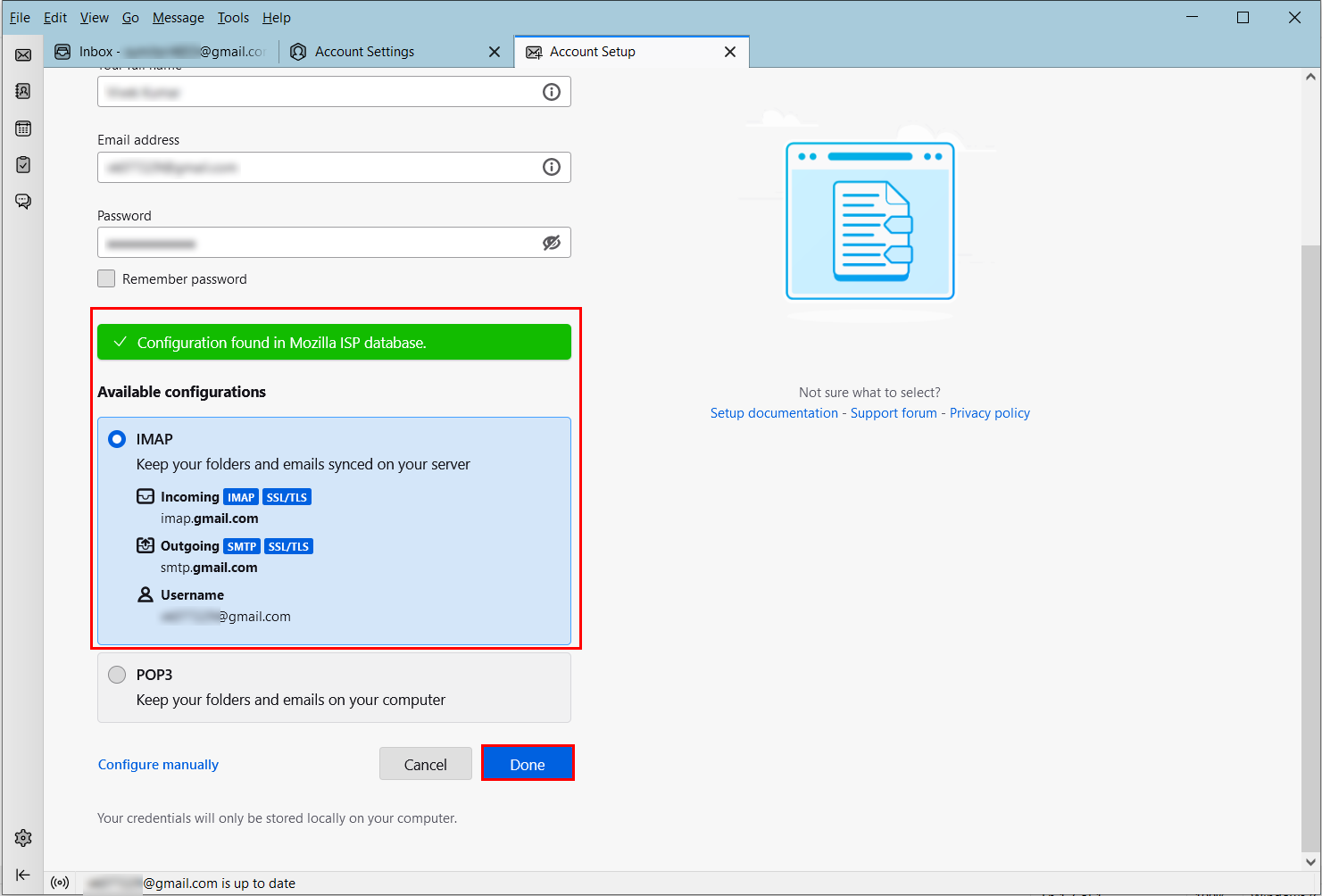Click the scrollbar up arrow
The image size is (1322, 896).
tap(1310, 77)
